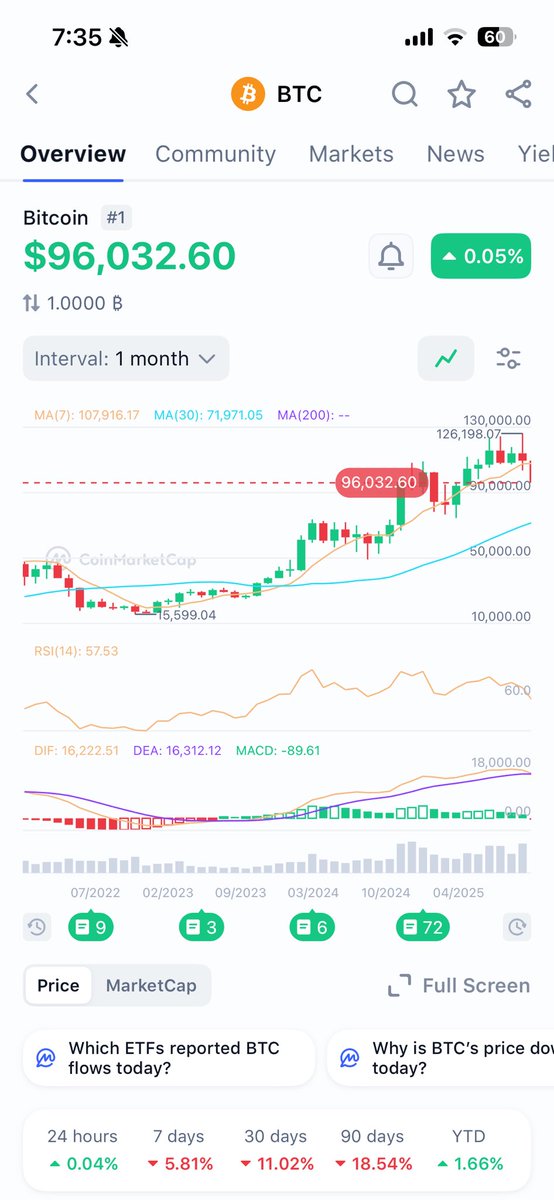Viewport: 554px width, 1200px height.
Task: Tap the 30 days performance stat
Action: click(277, 1149)
